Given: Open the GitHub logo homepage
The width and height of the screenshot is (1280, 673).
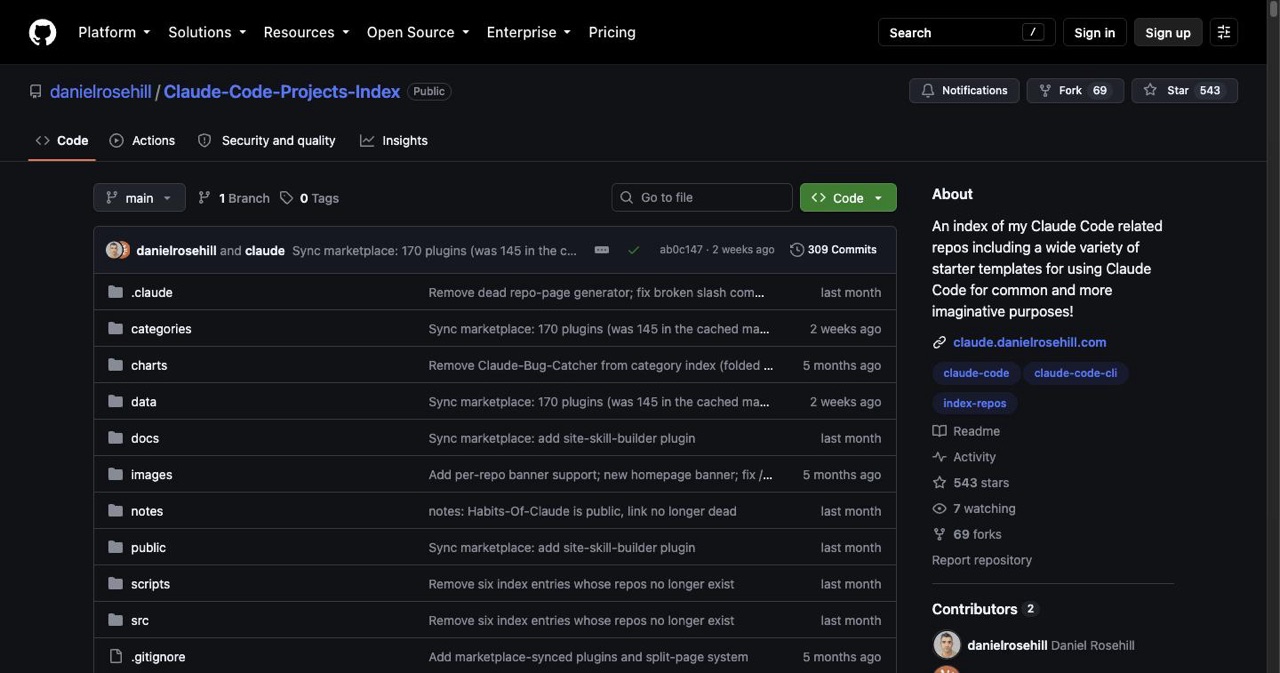Looking at the screenshot, I should coord(43,32).
